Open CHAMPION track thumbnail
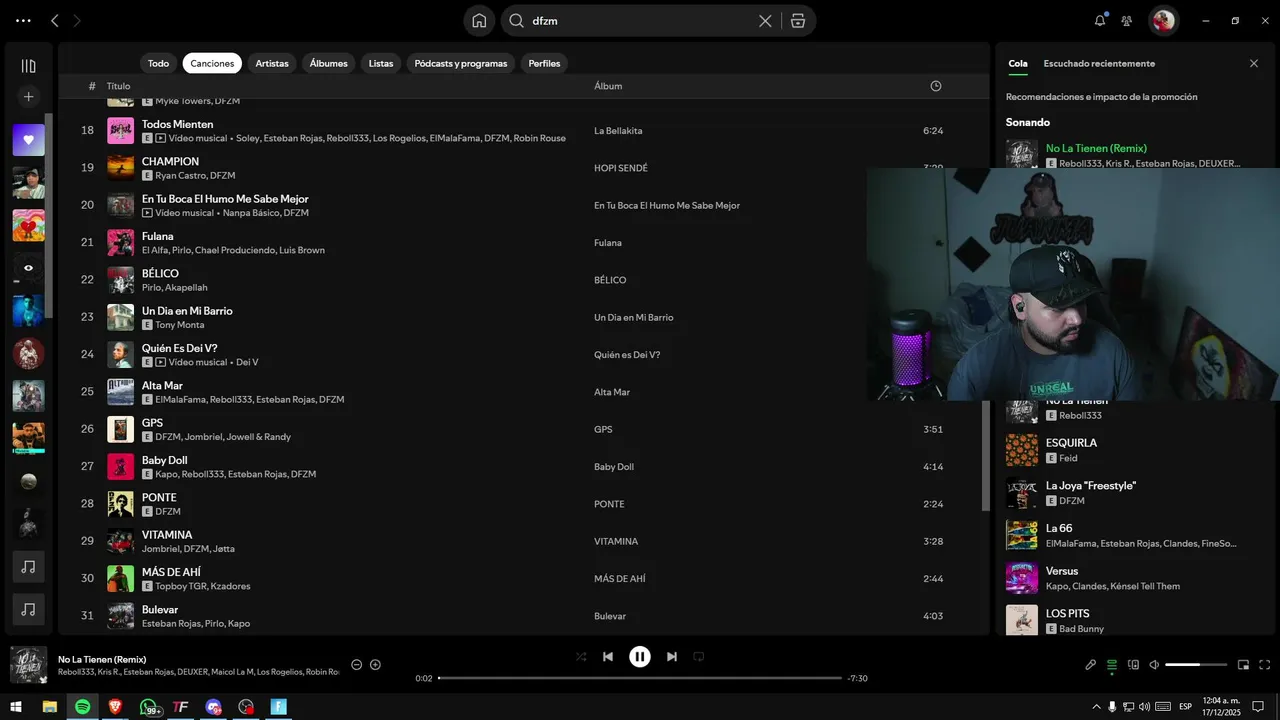The width and height of the screenshot is (1280, 720). coord(120,168)
